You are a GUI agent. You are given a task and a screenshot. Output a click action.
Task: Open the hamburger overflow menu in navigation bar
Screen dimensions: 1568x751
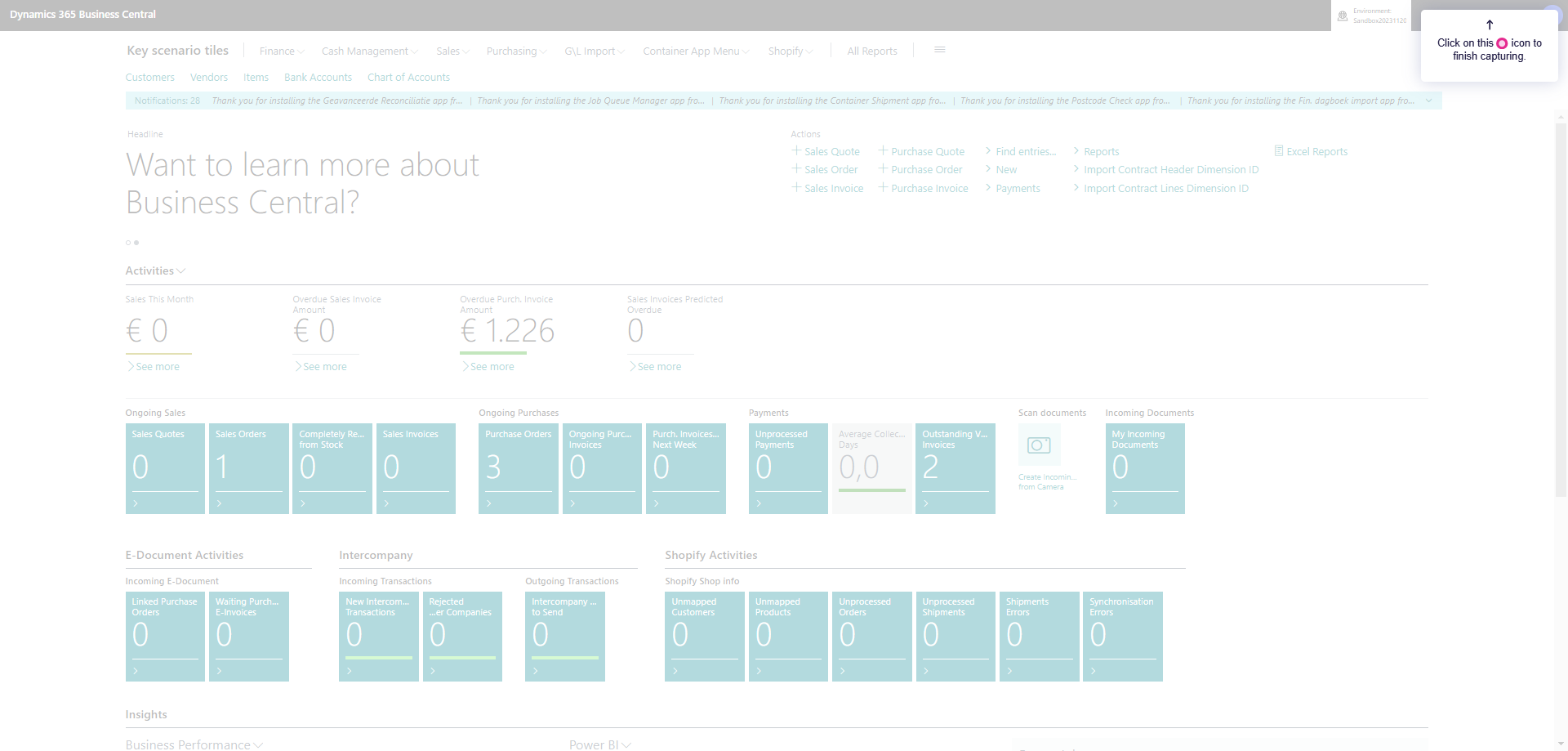[940, 50]
